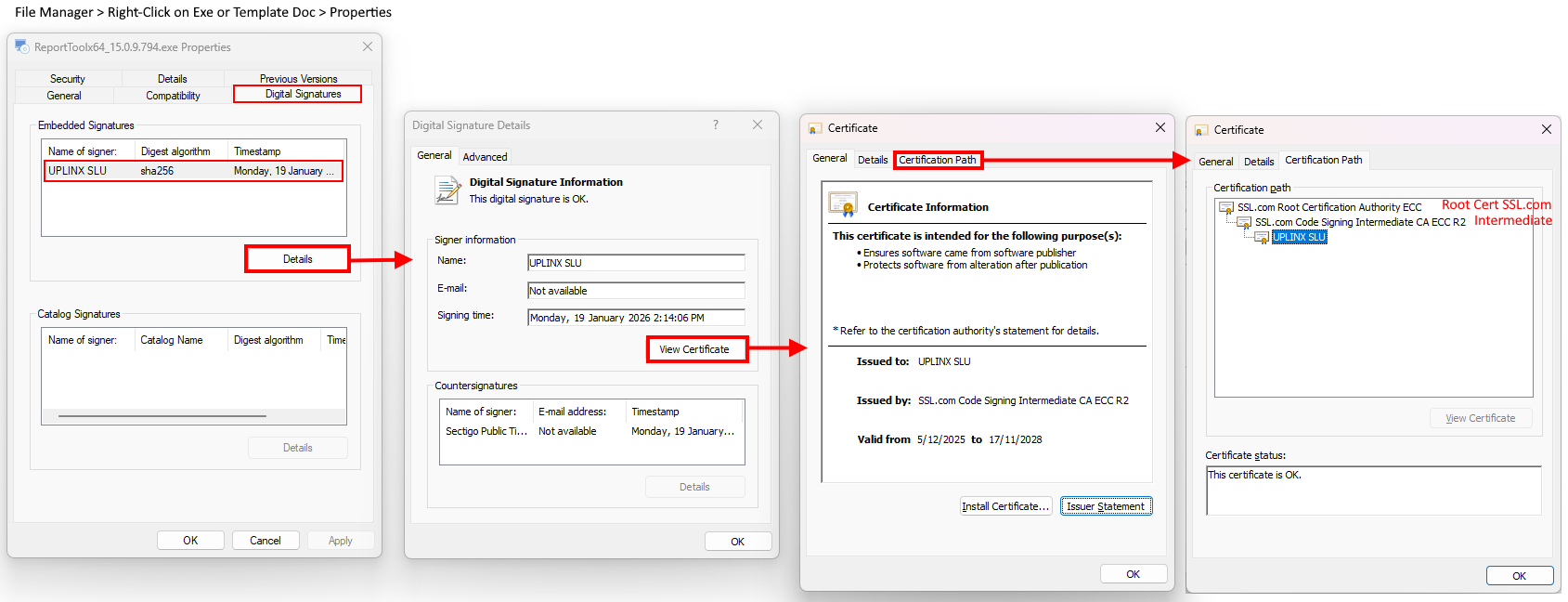Click Name of signer header in Embedded Signatures
This screenshot has height=602, width=1568.
(x=88, y=151)
